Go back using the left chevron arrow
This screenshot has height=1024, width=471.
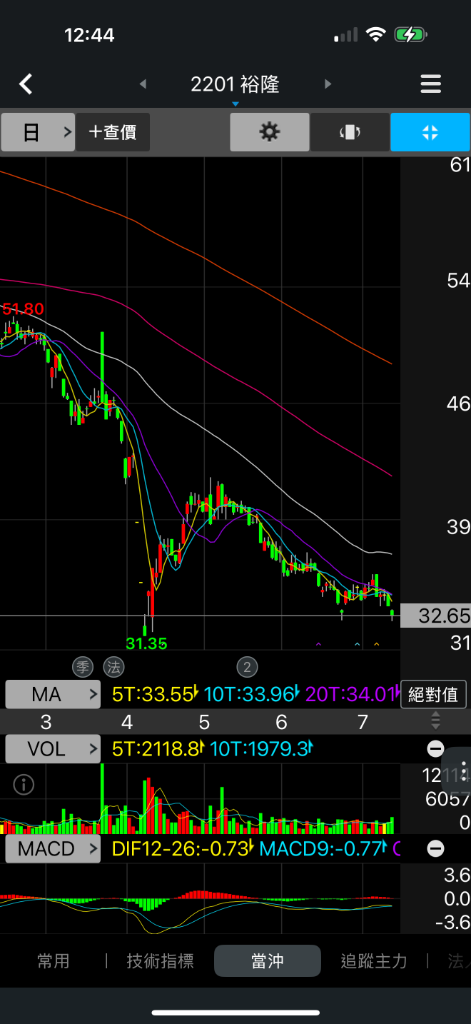[25, 84]
